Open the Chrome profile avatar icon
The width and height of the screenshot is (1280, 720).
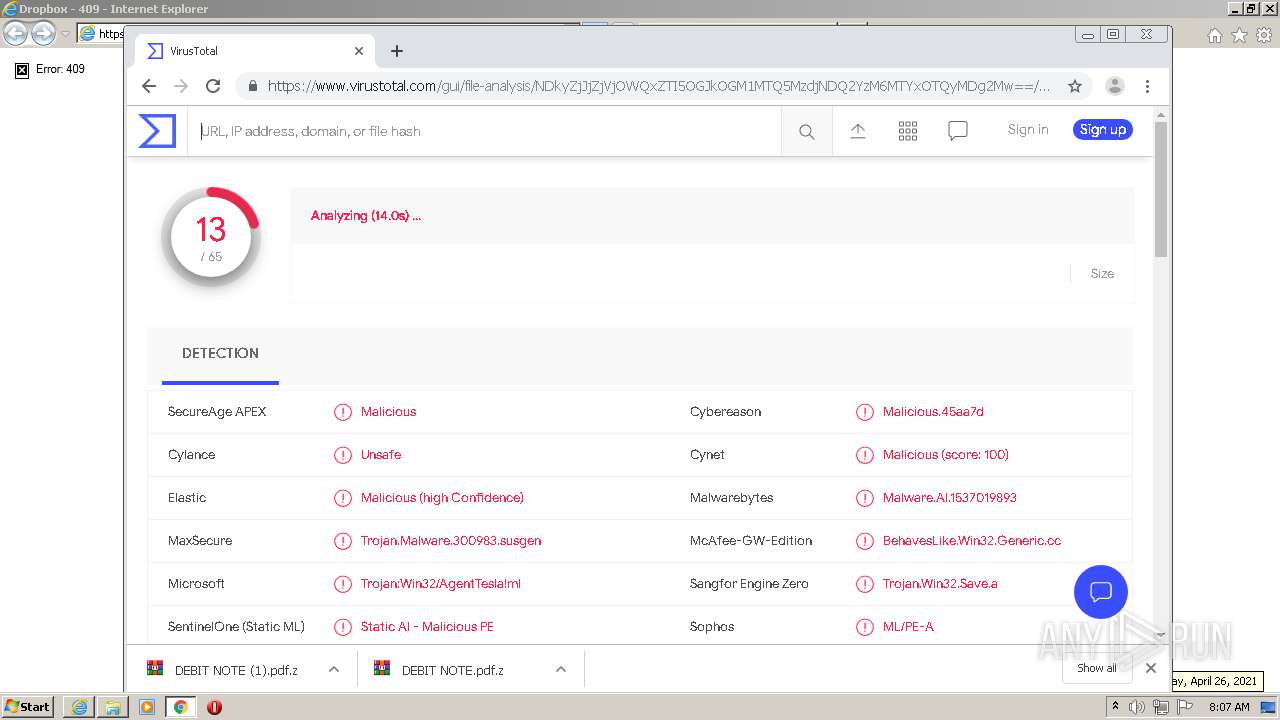coord(1115,86)
